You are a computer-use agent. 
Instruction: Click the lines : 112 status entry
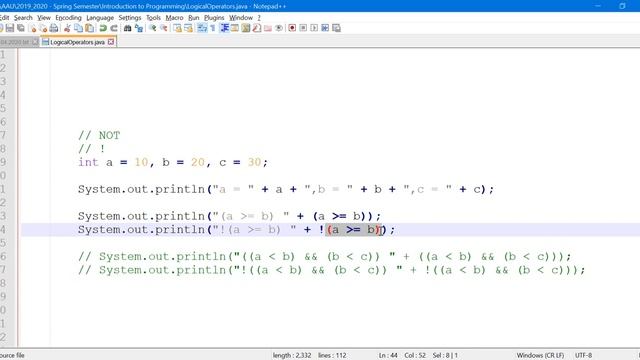tap(332, 356)
